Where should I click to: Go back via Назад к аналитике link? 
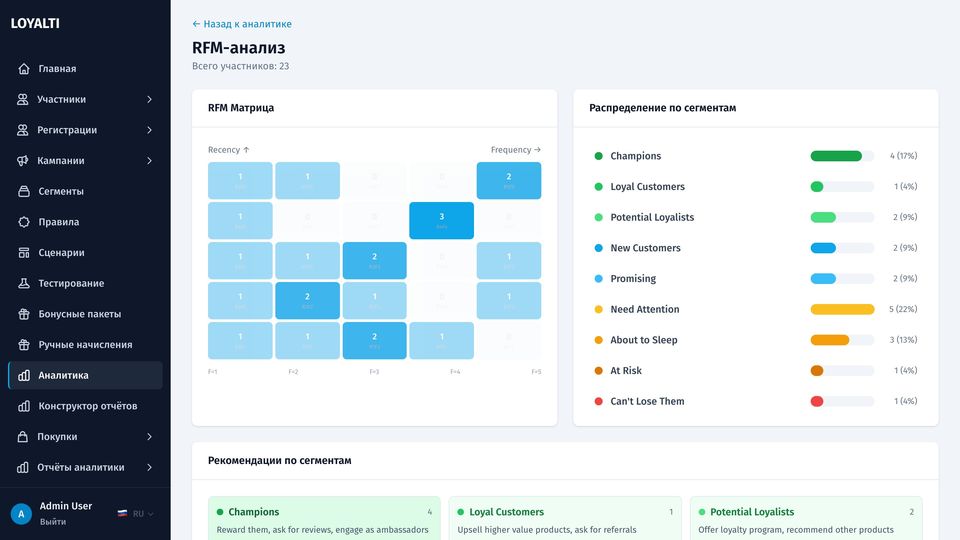tap(242, 24)
